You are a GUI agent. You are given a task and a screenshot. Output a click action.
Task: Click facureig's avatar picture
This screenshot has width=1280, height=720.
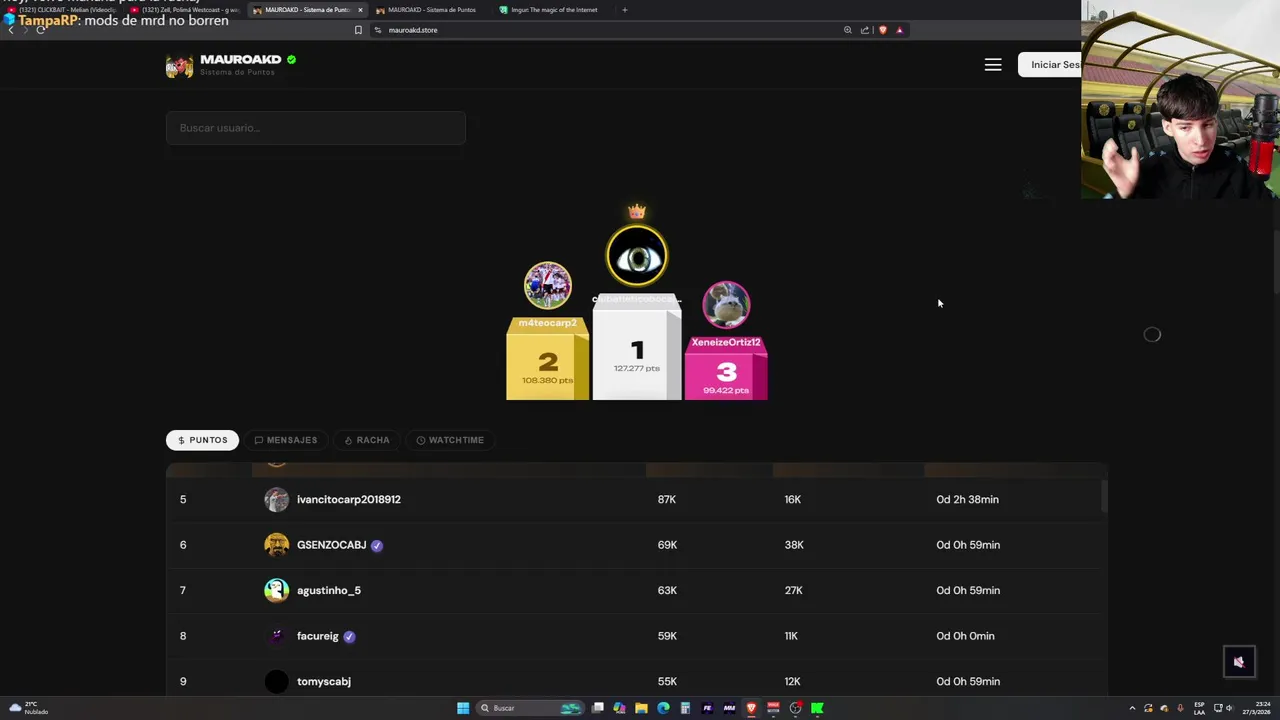(276, 636)
